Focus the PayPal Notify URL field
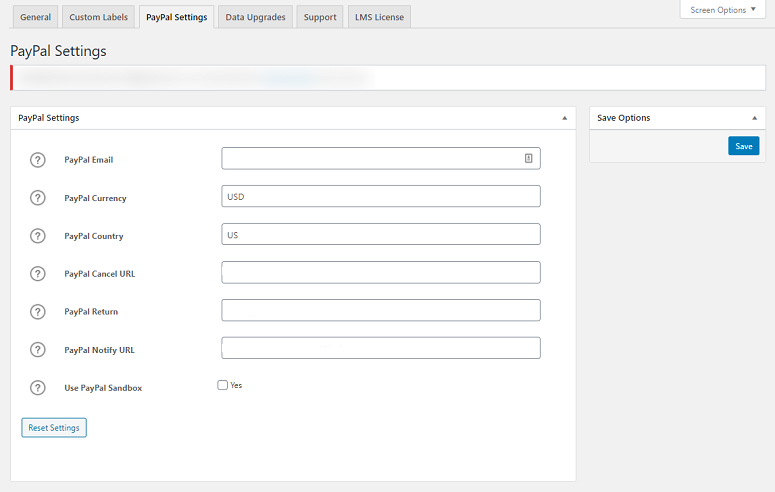Screen dimensions: 775x492 381,348
